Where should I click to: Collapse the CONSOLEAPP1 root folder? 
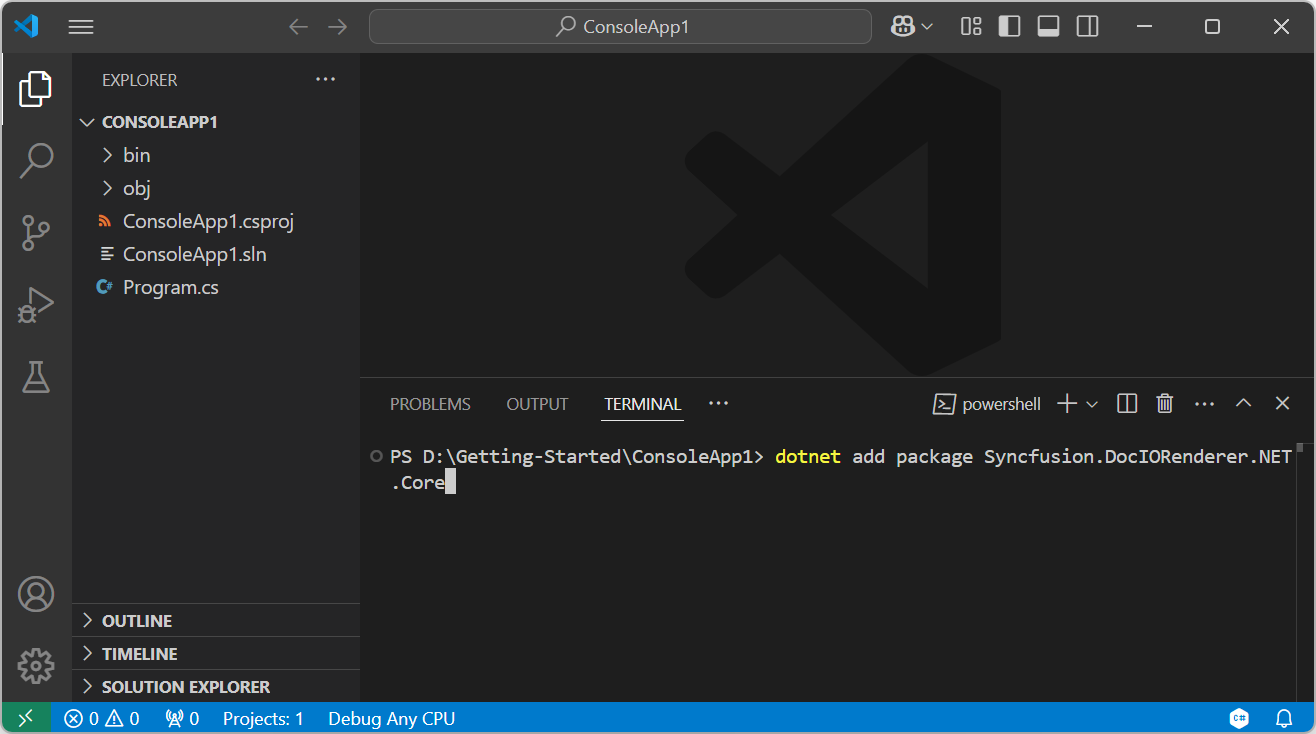[216, 122]
